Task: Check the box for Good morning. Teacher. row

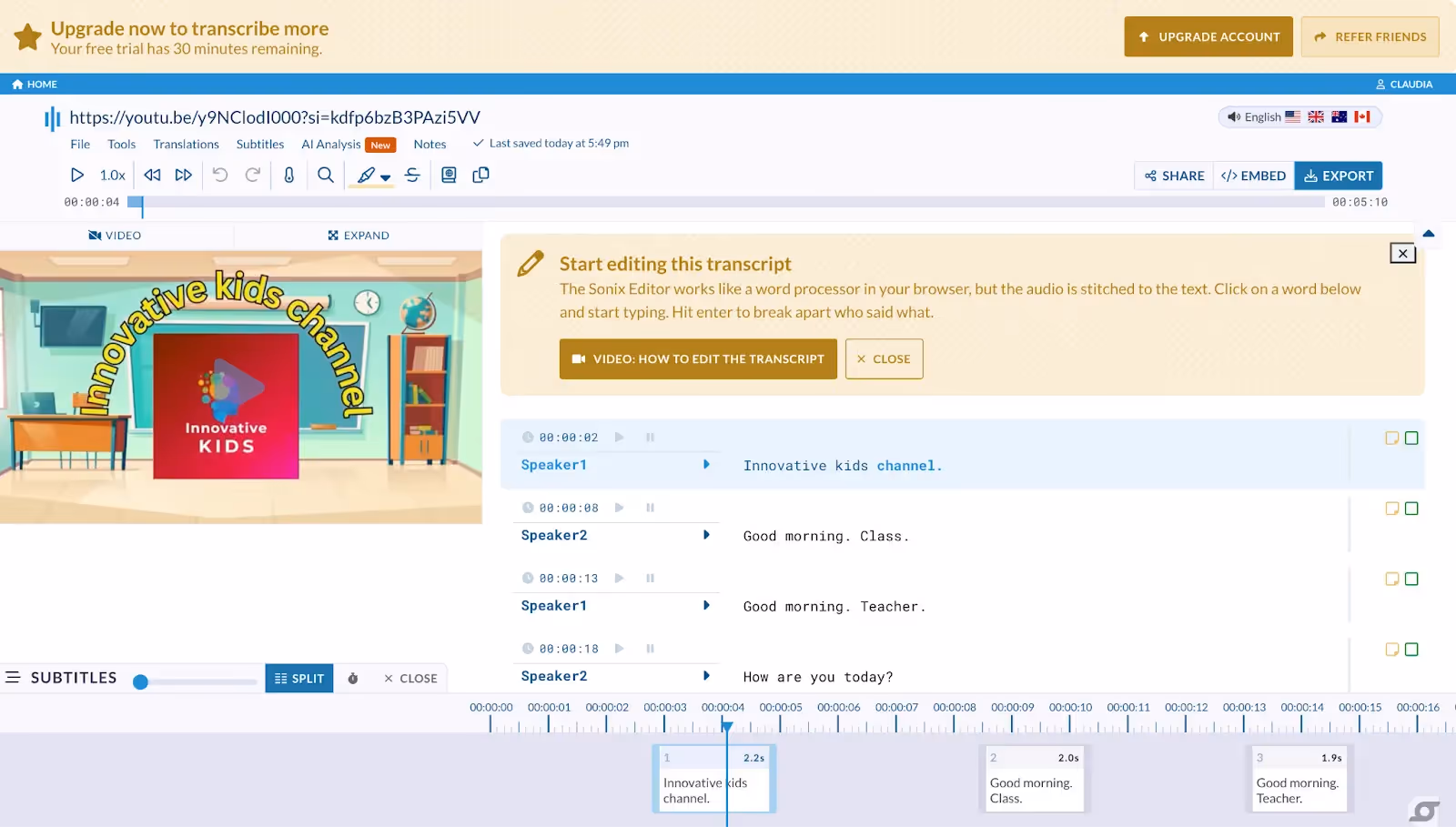Action: (x=1411, y=579)
